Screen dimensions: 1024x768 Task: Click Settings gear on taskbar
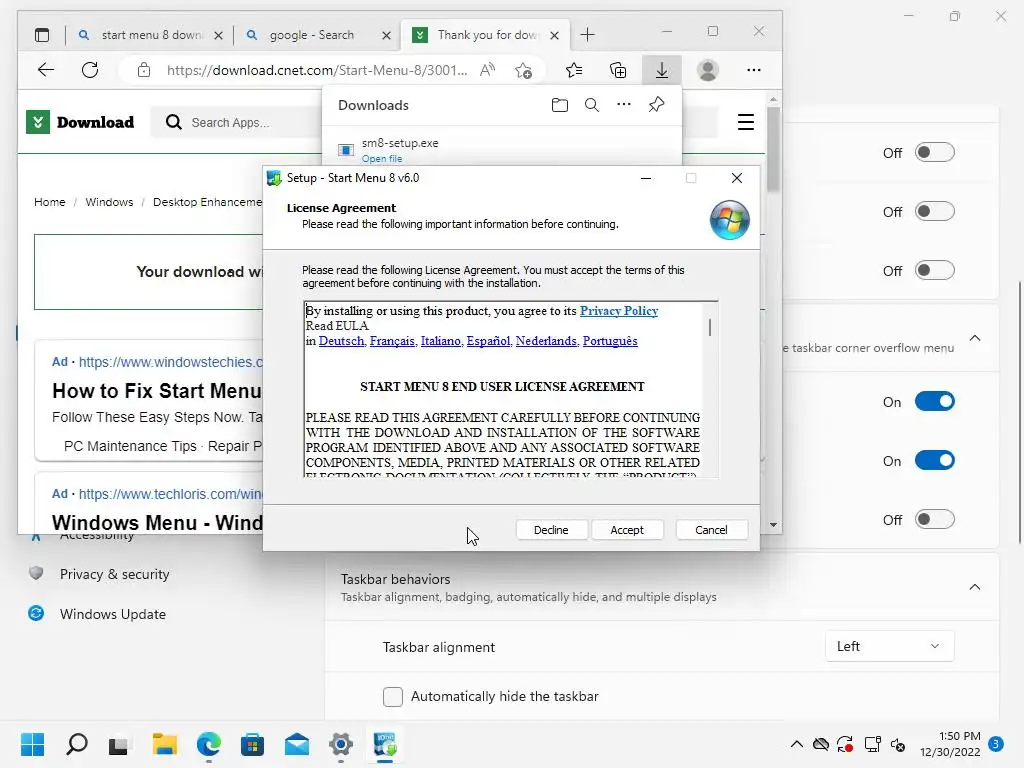[341, 744]
